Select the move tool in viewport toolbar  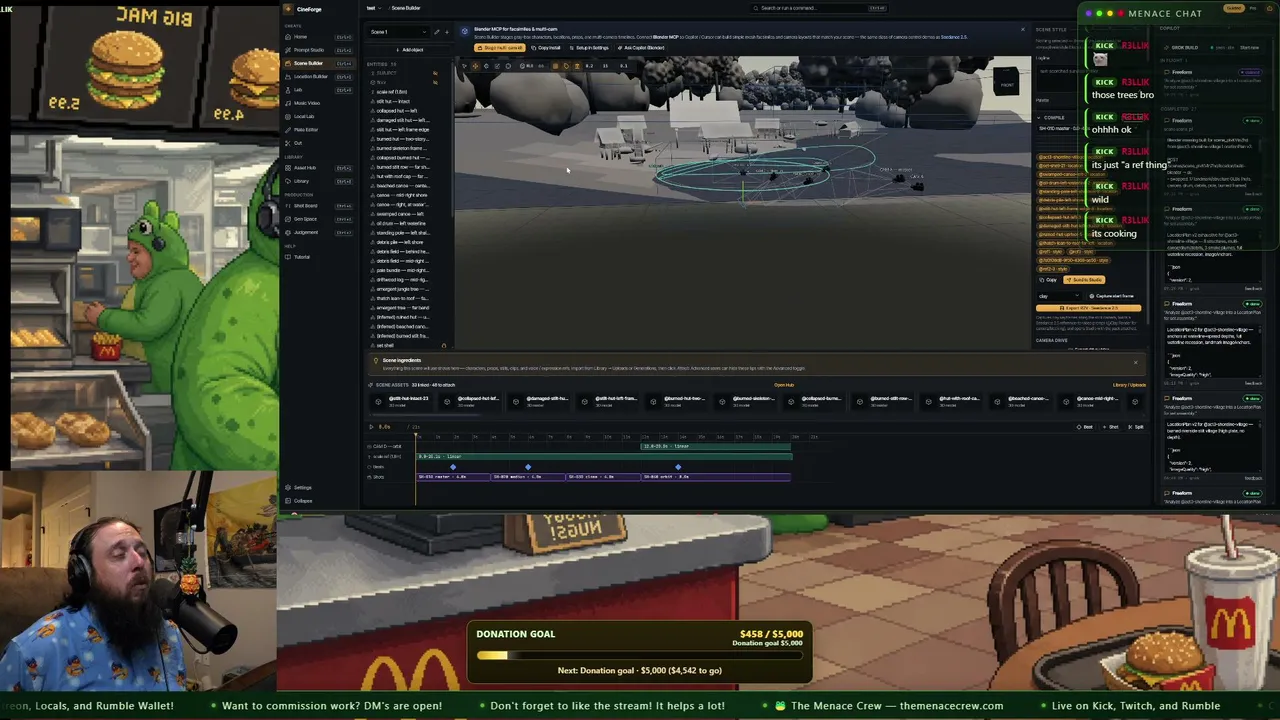pos(476,66)
